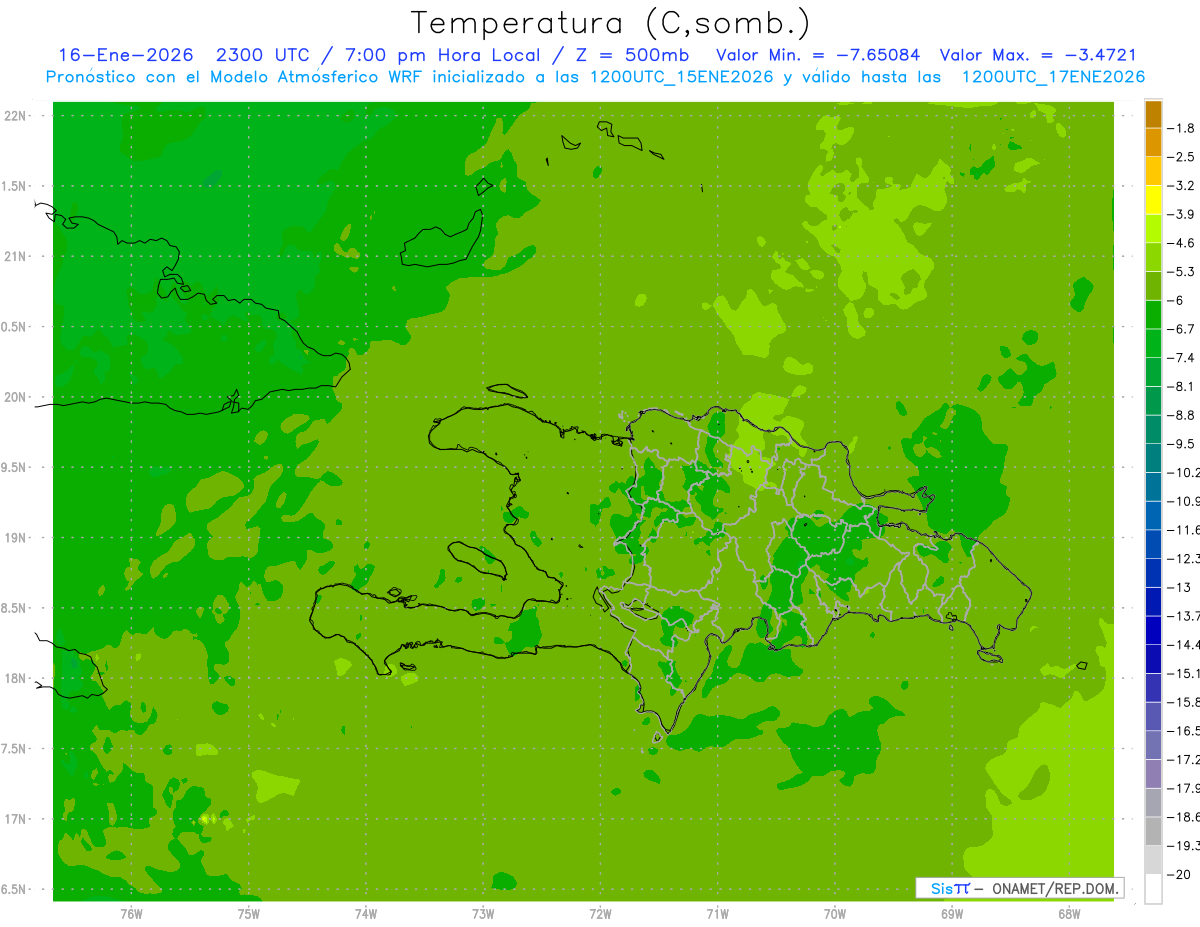
Task: Click the "17N" latitude axis label
Action: pos(15,819)
